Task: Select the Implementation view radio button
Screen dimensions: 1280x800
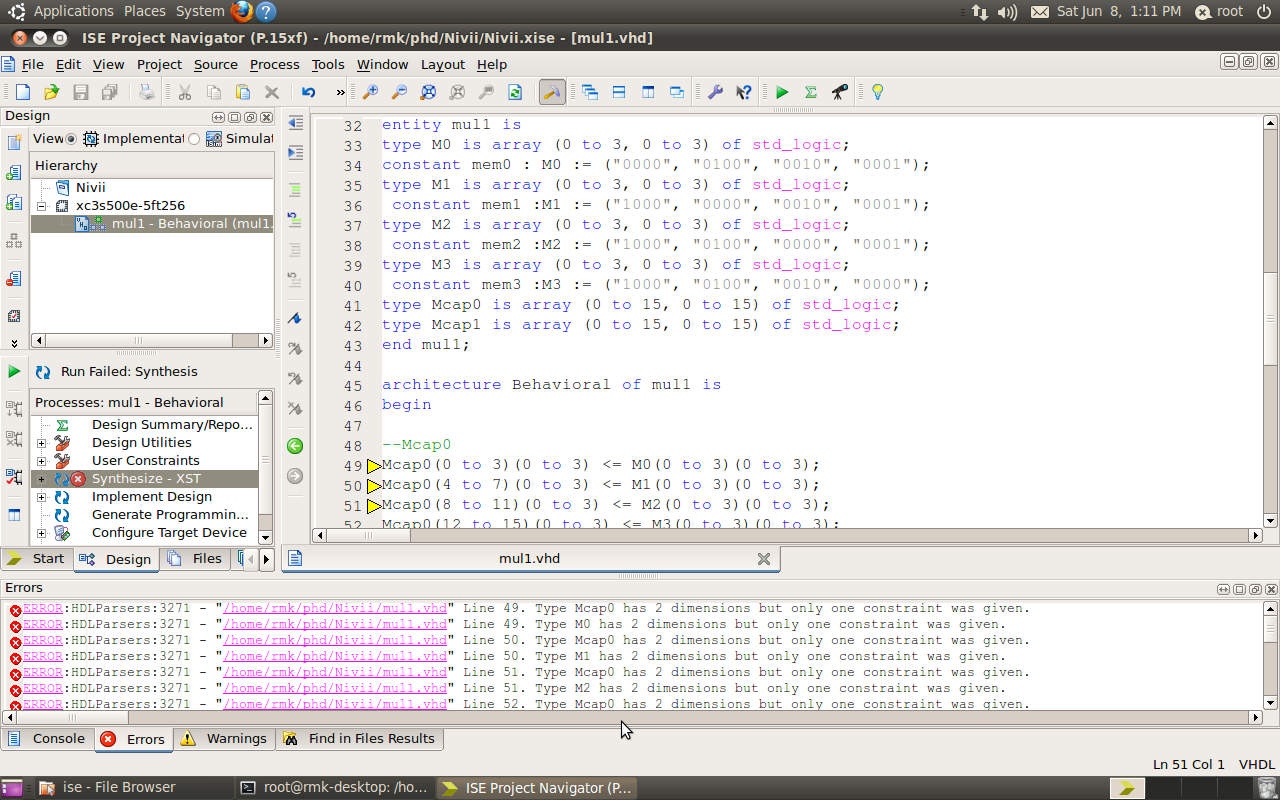Action: [71, 139]
